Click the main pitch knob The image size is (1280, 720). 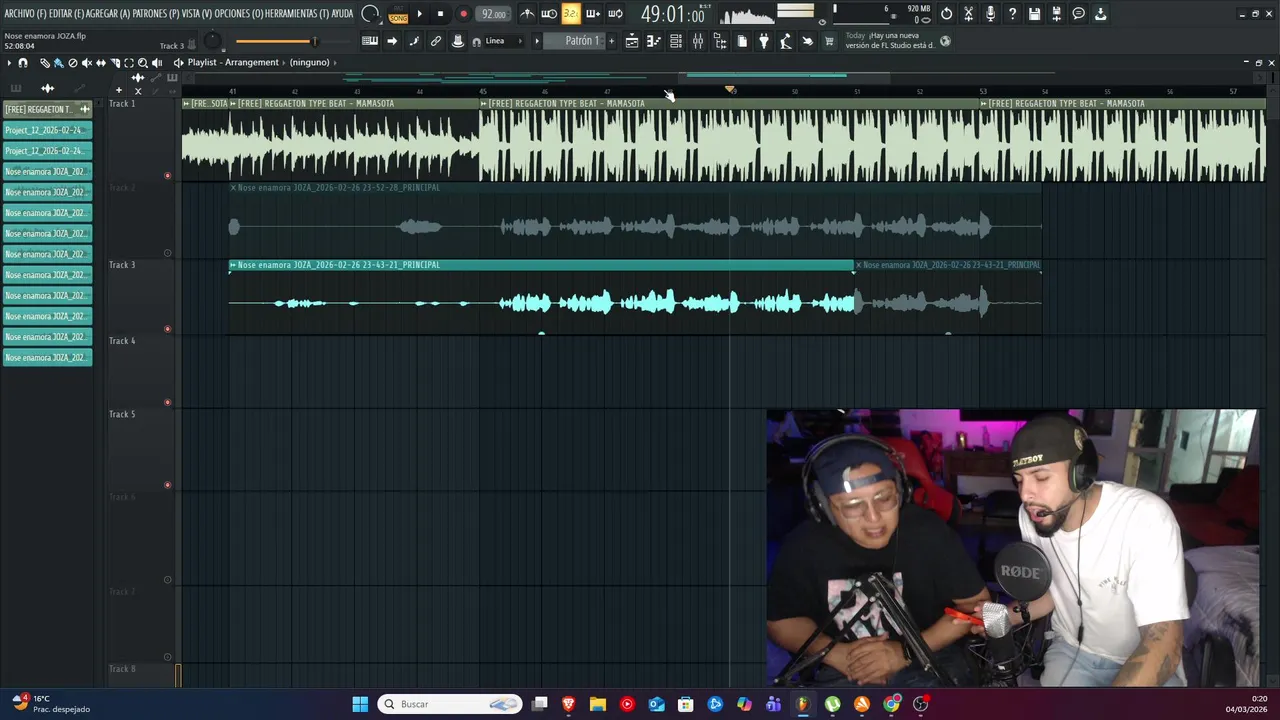tap(212, 41)
